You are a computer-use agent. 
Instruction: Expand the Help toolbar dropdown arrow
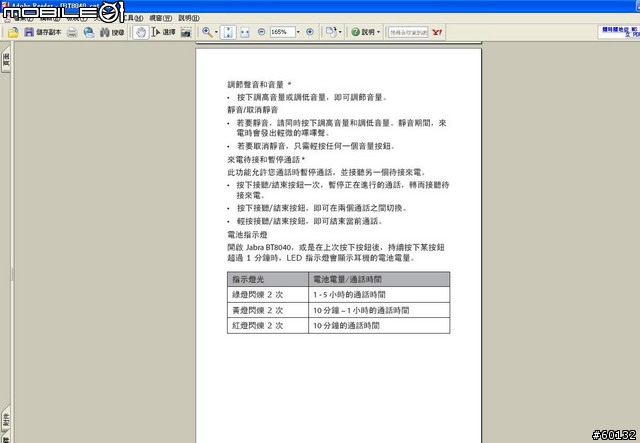coord(378,32)
